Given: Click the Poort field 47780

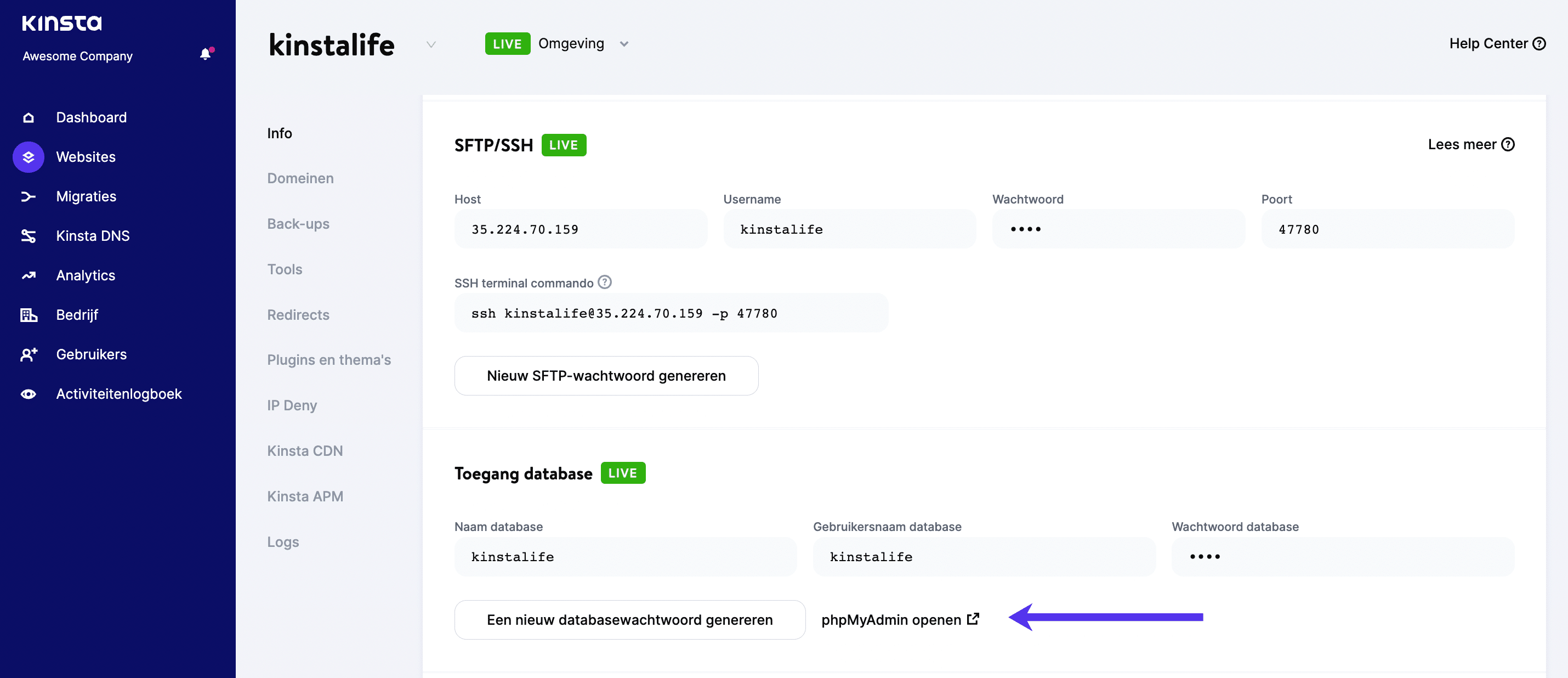Looking at the screenshot, I should click(1388, 229).
